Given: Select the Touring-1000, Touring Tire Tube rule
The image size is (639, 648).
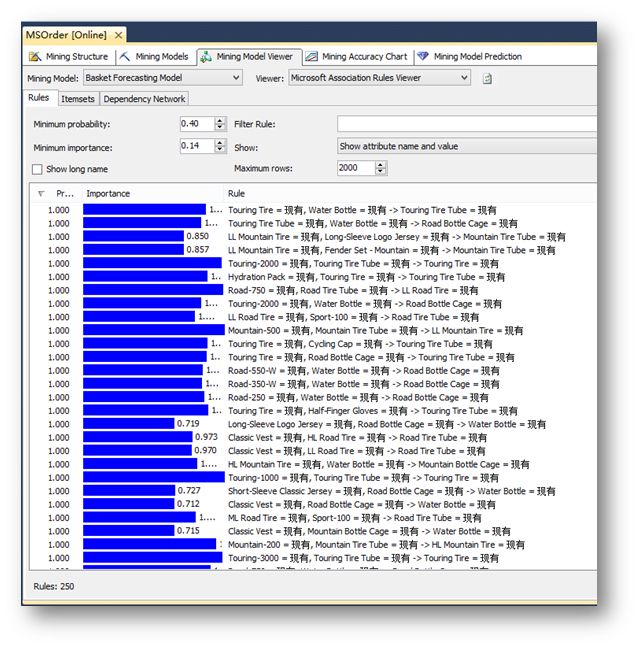Looking at the screenshot, I should [363, 478].
